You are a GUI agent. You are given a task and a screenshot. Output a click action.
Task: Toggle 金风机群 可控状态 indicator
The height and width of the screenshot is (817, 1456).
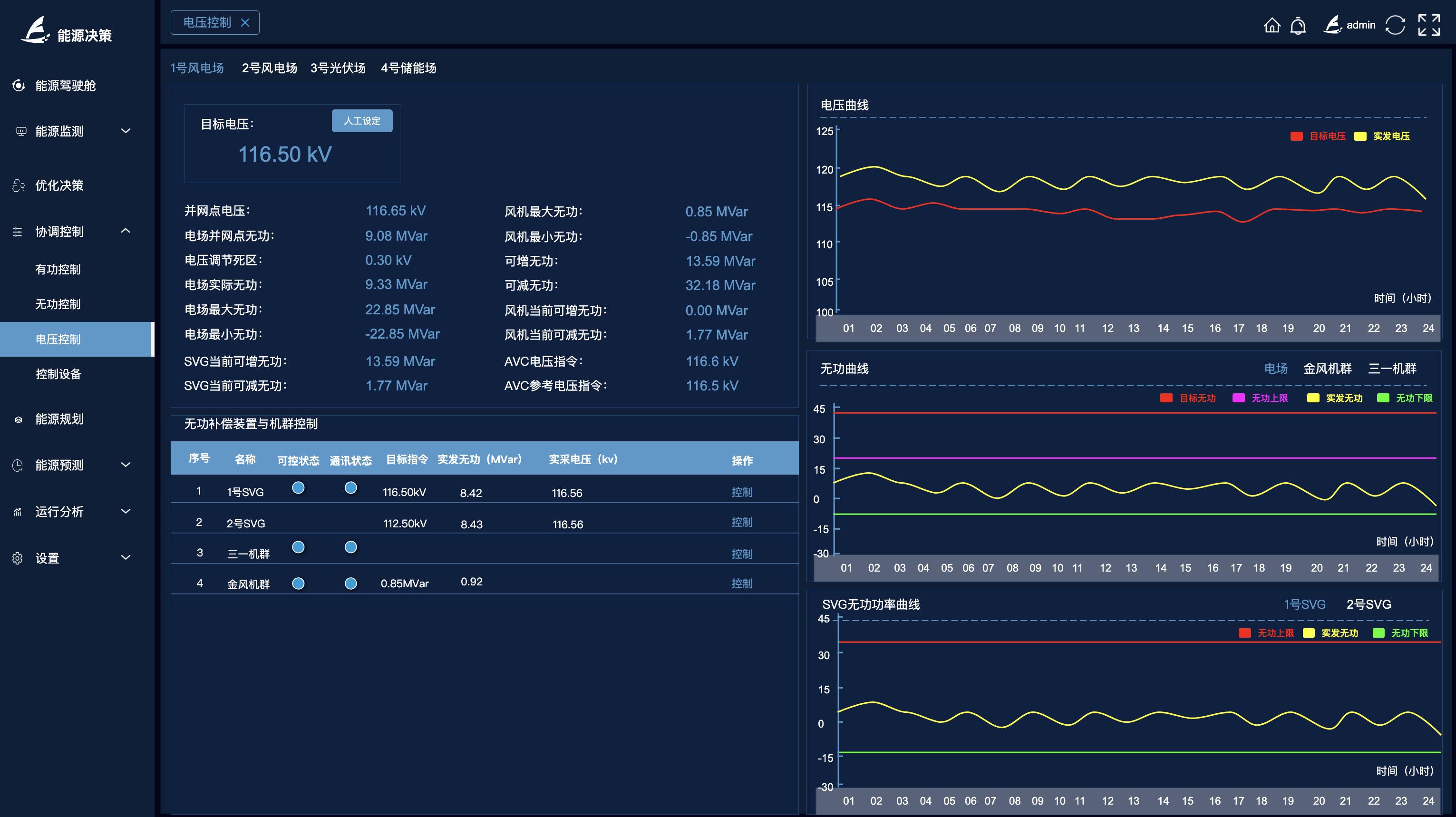[x=298, y=584]
